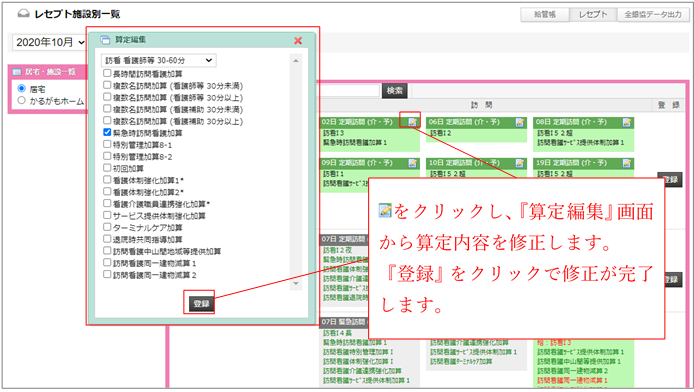Open edit icon on 09日 定期訪問 card
The height and width of the screenshot is (392, 694).
[413, 163]
